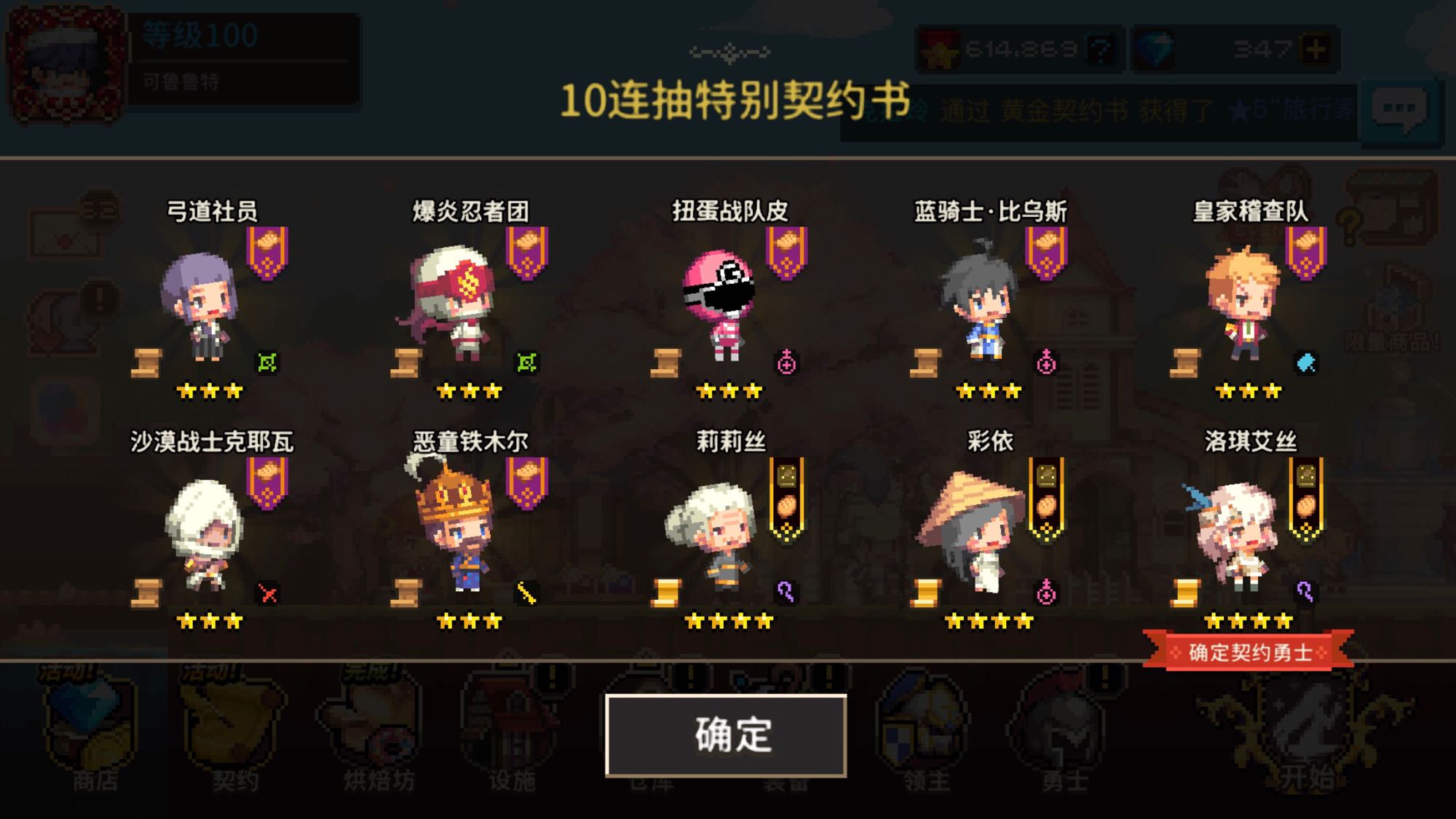Open the 烘焙坊 tab in bottom bar

[x=379, y=735]
